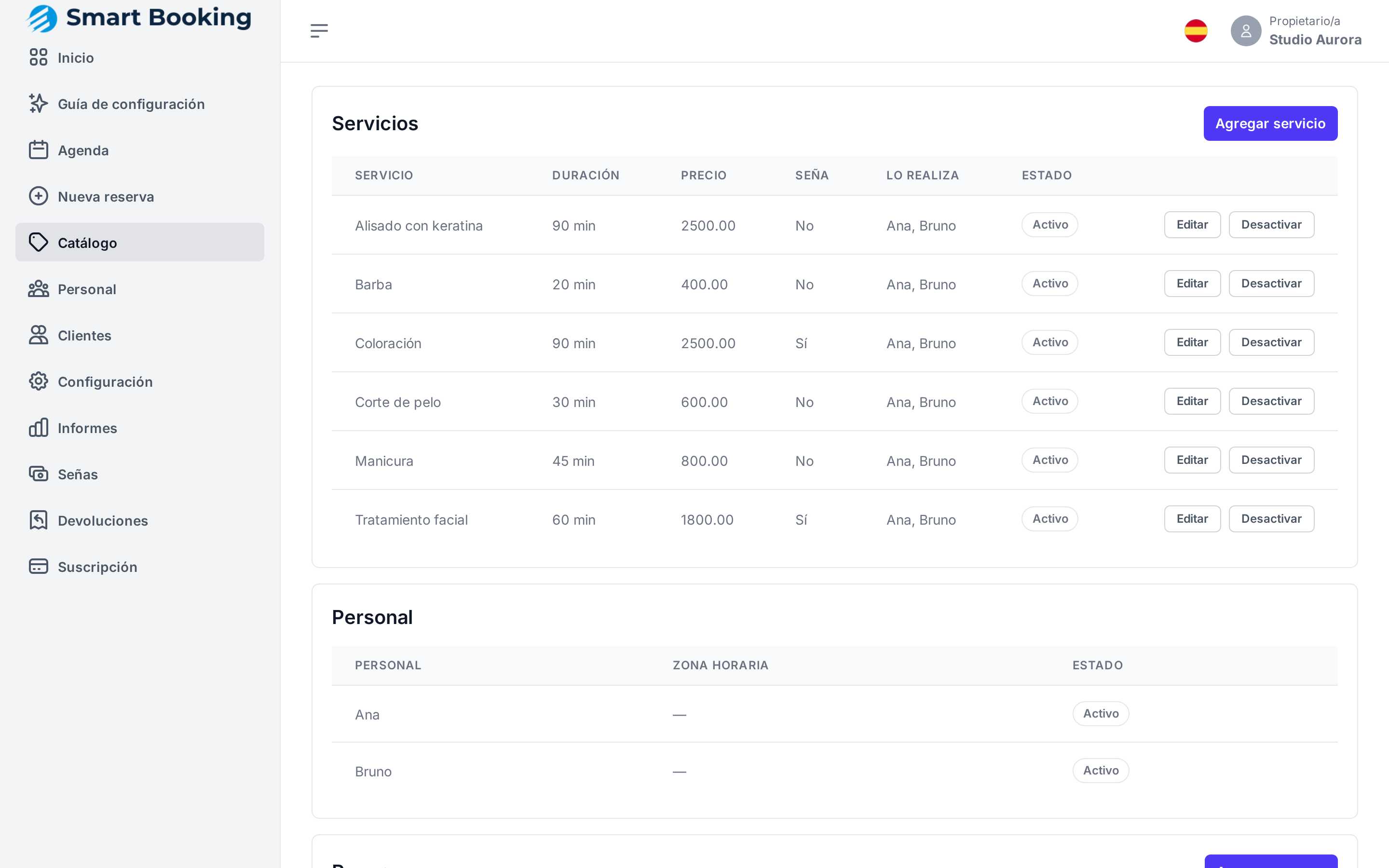
Task: Click the Smart Booking logo
Action: pos(139,18)
